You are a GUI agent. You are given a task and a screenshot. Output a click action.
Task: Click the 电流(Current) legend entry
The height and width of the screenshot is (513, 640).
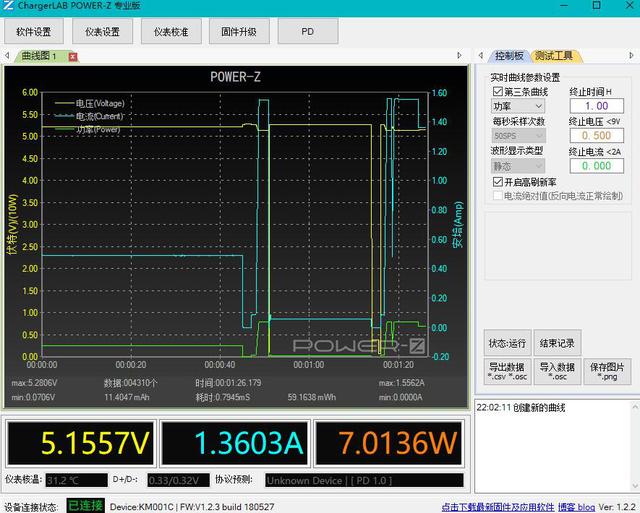click(89, 116)
